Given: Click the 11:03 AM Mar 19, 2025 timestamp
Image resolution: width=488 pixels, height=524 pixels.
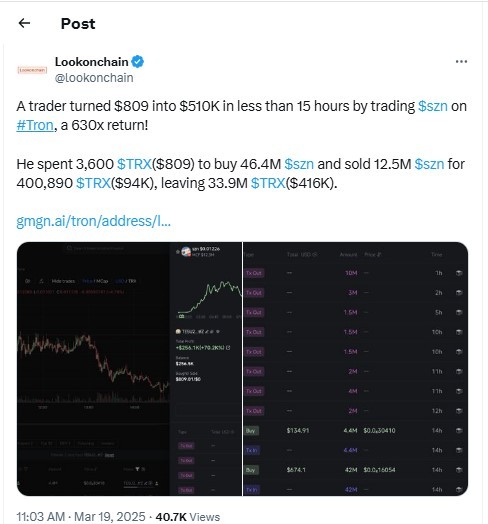Looking at the screenshot, I should click(81, 517).
